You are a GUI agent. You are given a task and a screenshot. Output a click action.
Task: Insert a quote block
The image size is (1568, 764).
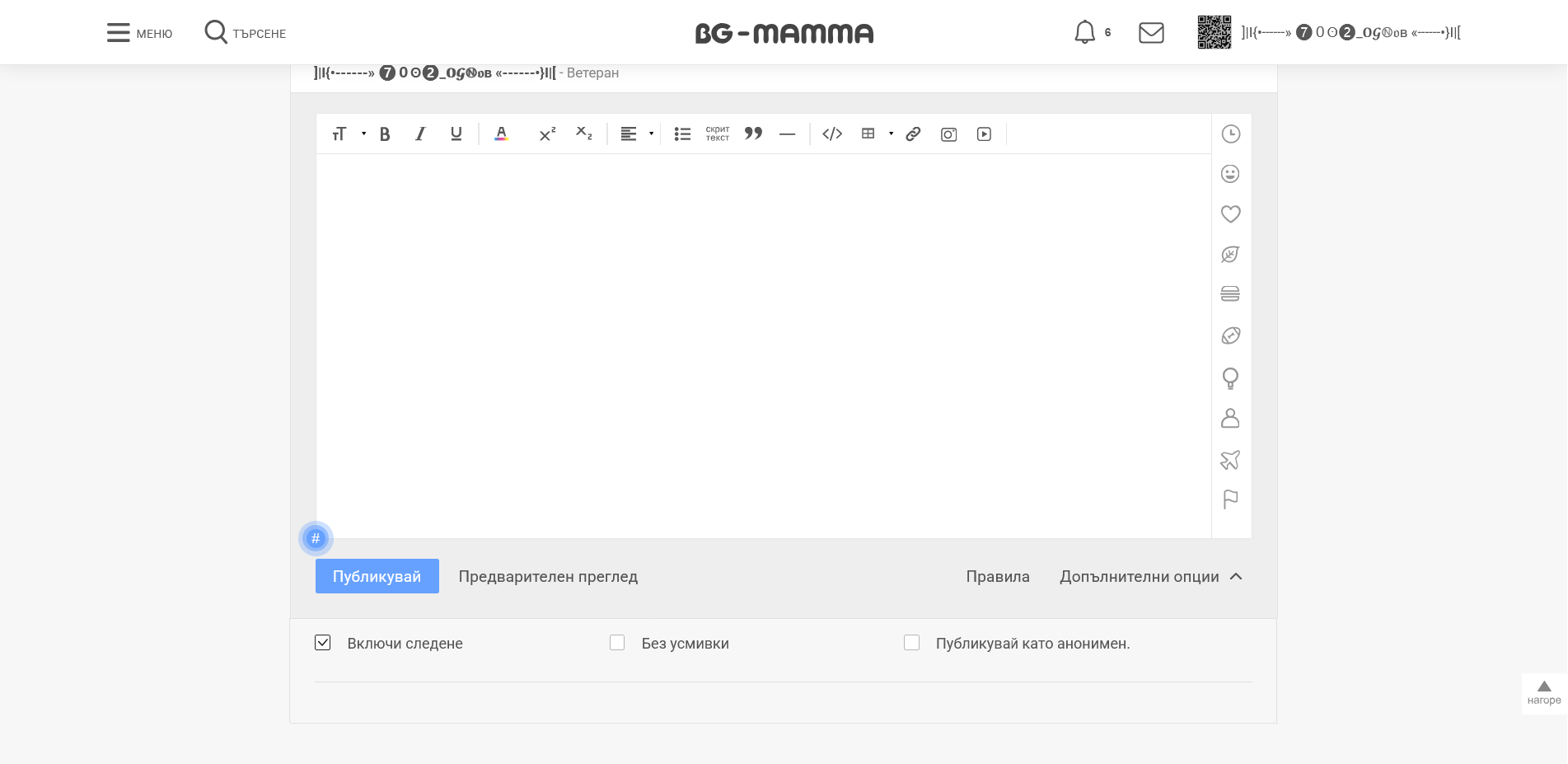coord(753,134)
